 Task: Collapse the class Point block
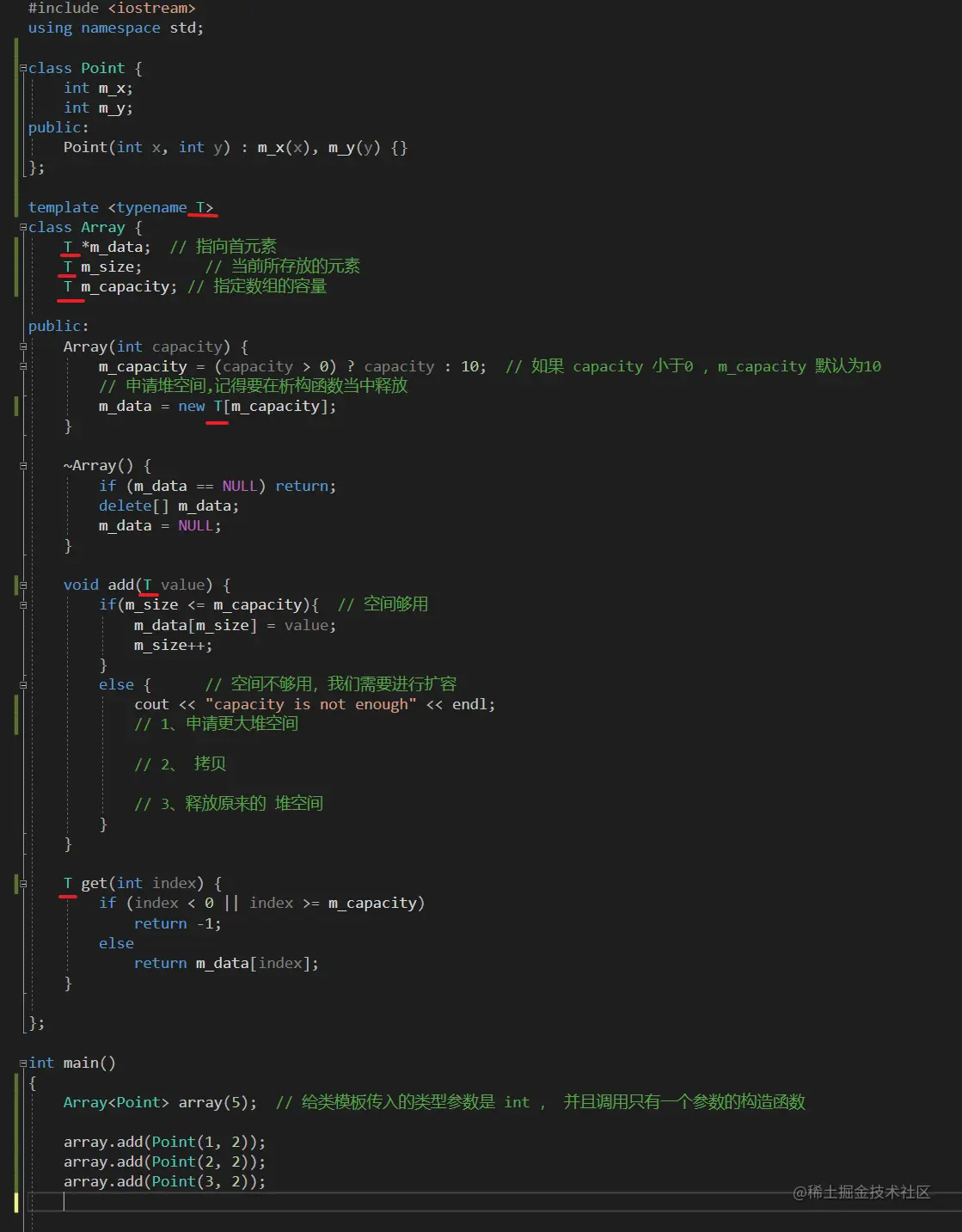pos(23,68)
